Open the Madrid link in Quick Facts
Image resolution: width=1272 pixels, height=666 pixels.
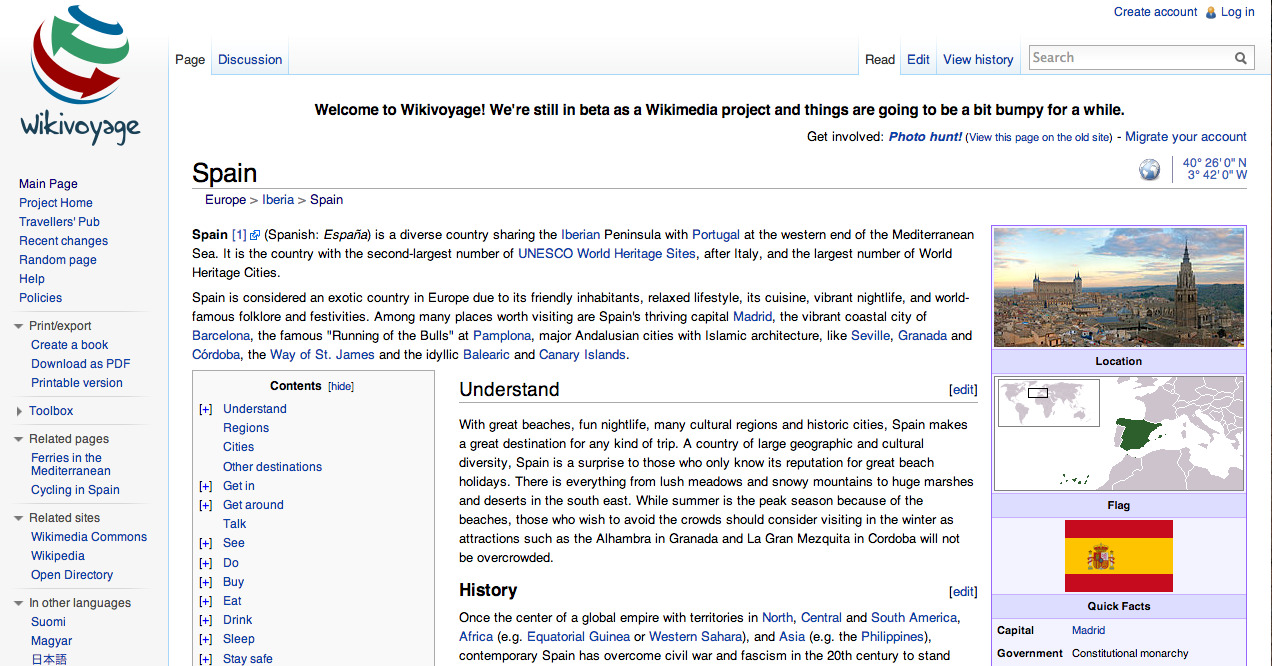[x=1087, y=630]
